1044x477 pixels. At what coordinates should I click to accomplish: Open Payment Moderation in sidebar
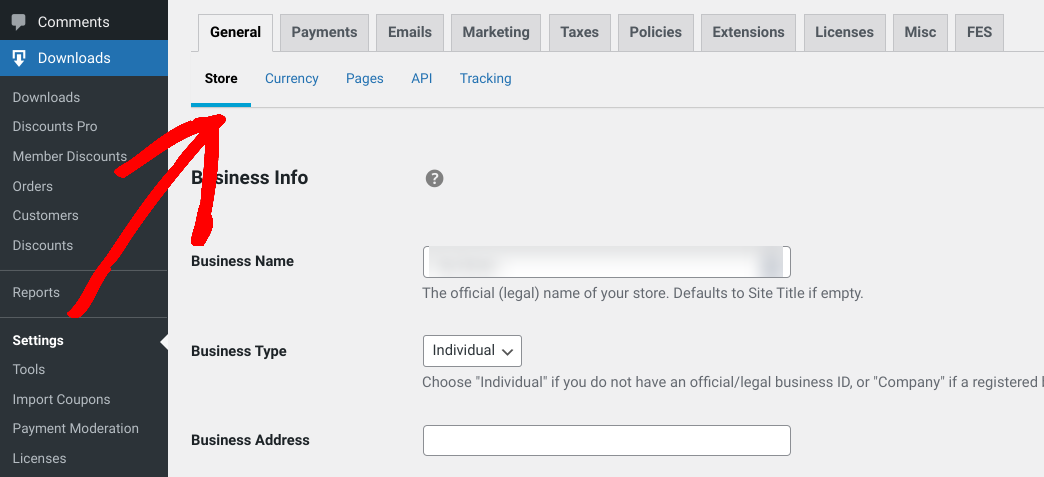[76, 428]
